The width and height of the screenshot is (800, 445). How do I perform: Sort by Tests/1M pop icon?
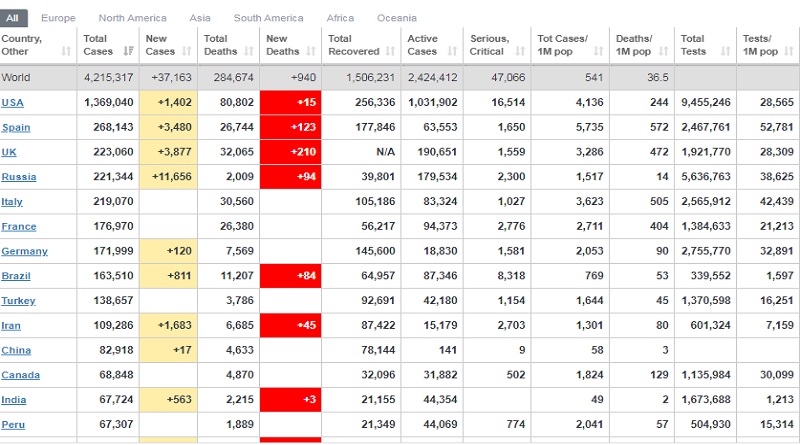[x=789, y=51]
